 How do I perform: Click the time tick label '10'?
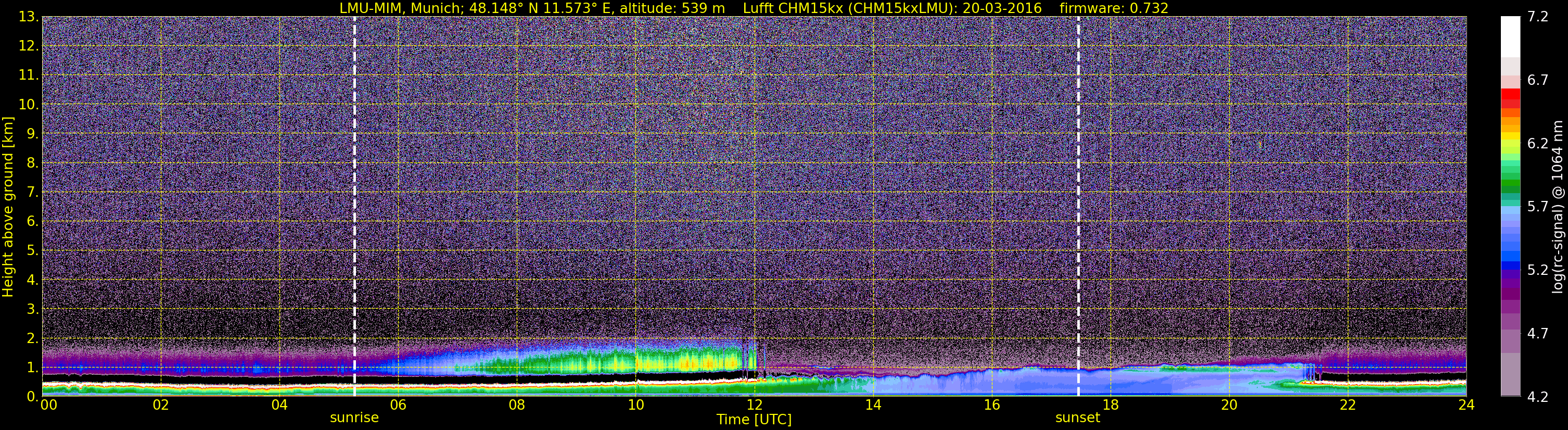[x=635, y=405]
